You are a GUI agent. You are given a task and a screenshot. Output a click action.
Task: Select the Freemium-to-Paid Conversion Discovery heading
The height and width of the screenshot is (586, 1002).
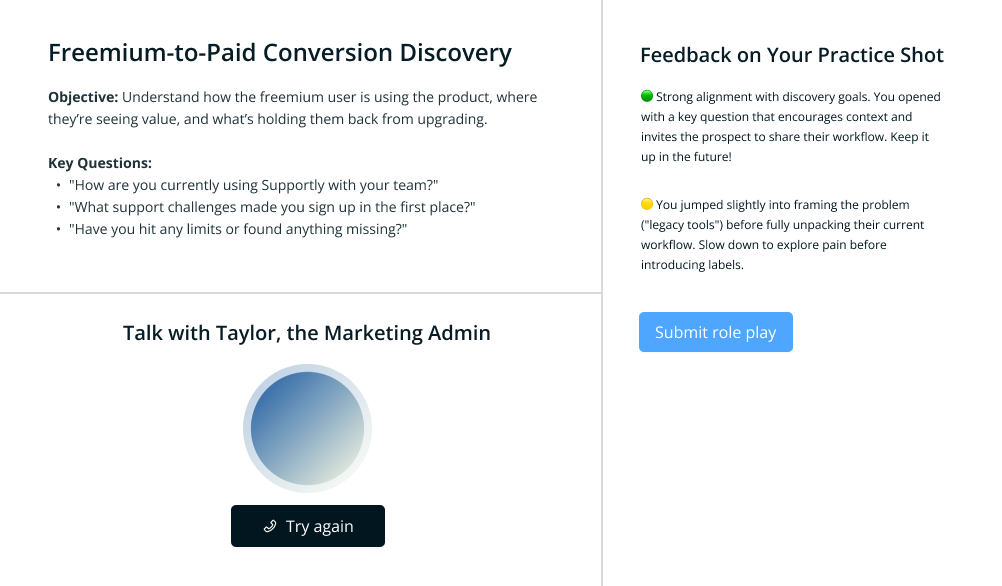280,52
